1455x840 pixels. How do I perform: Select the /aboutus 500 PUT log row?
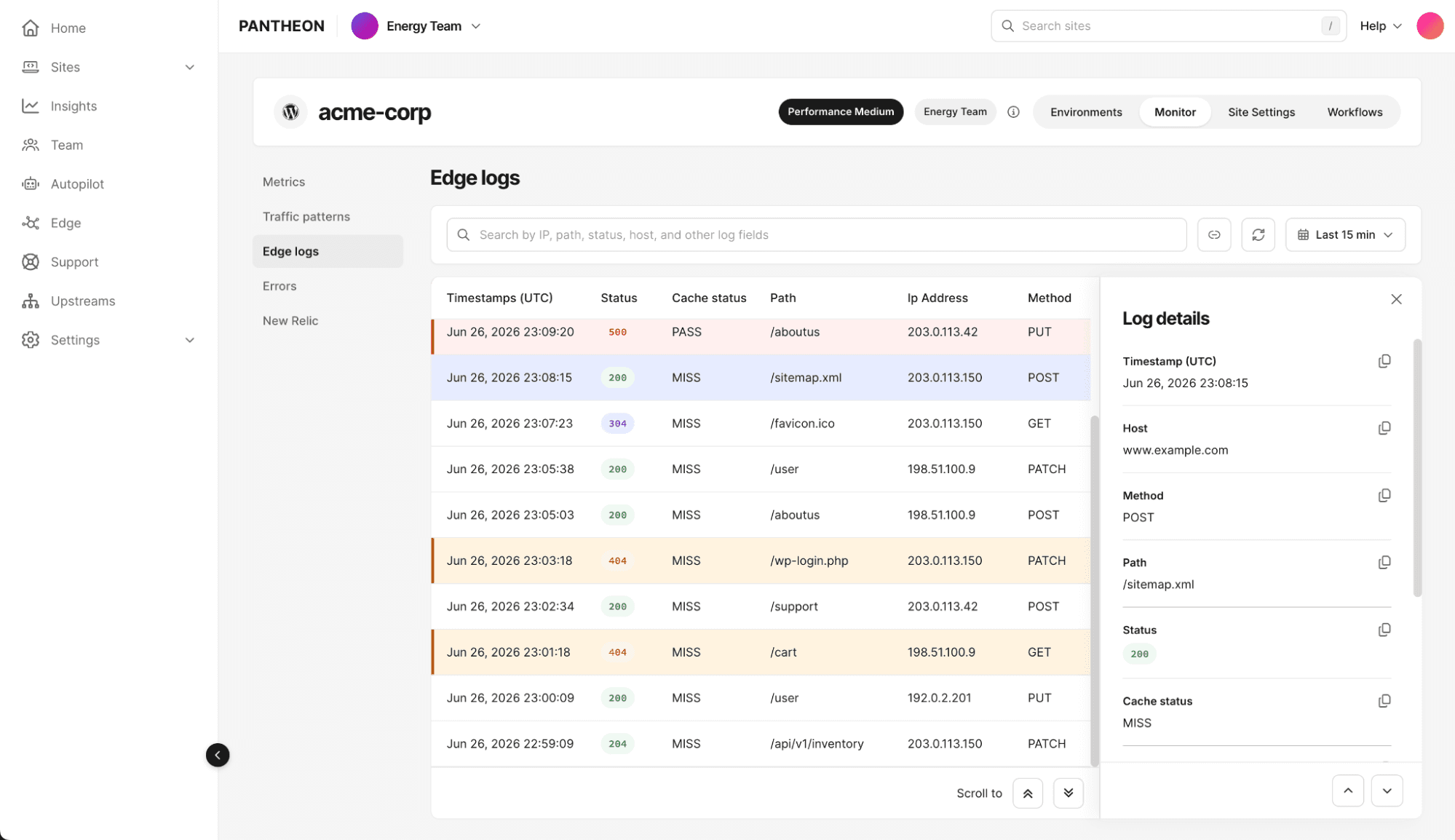pyautogui.click(x=761, y=336)
